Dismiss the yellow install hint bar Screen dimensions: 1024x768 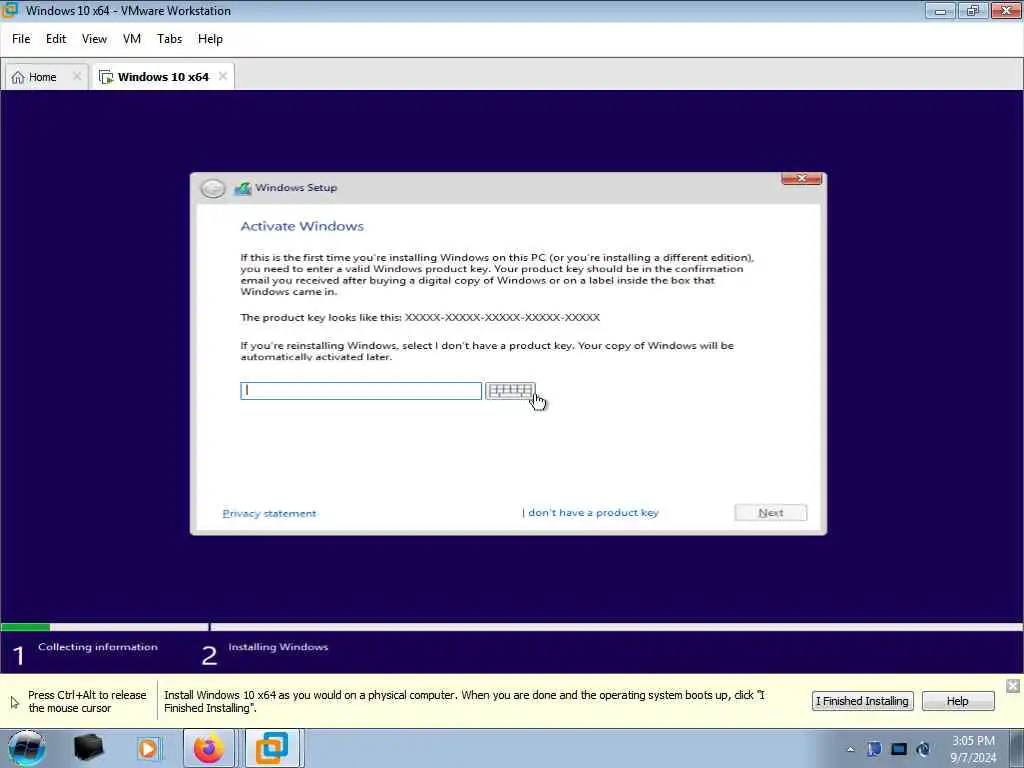click(1013, 685)
